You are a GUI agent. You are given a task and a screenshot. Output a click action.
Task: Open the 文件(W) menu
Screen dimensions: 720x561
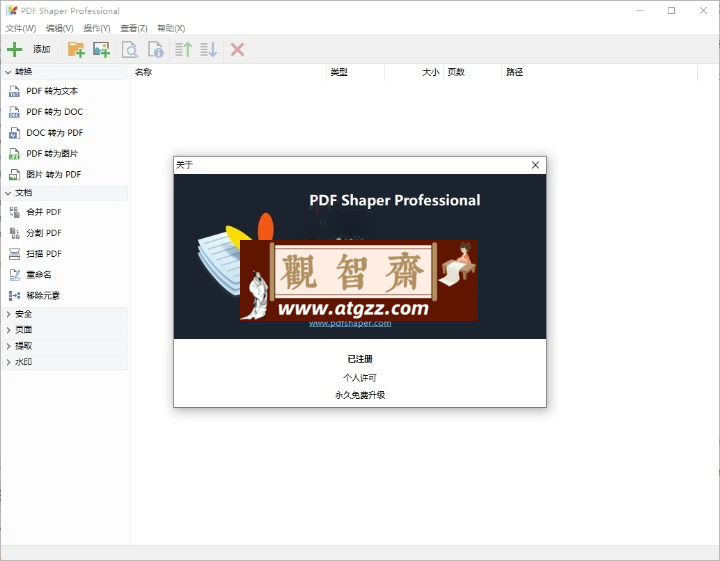pos(21,28)
